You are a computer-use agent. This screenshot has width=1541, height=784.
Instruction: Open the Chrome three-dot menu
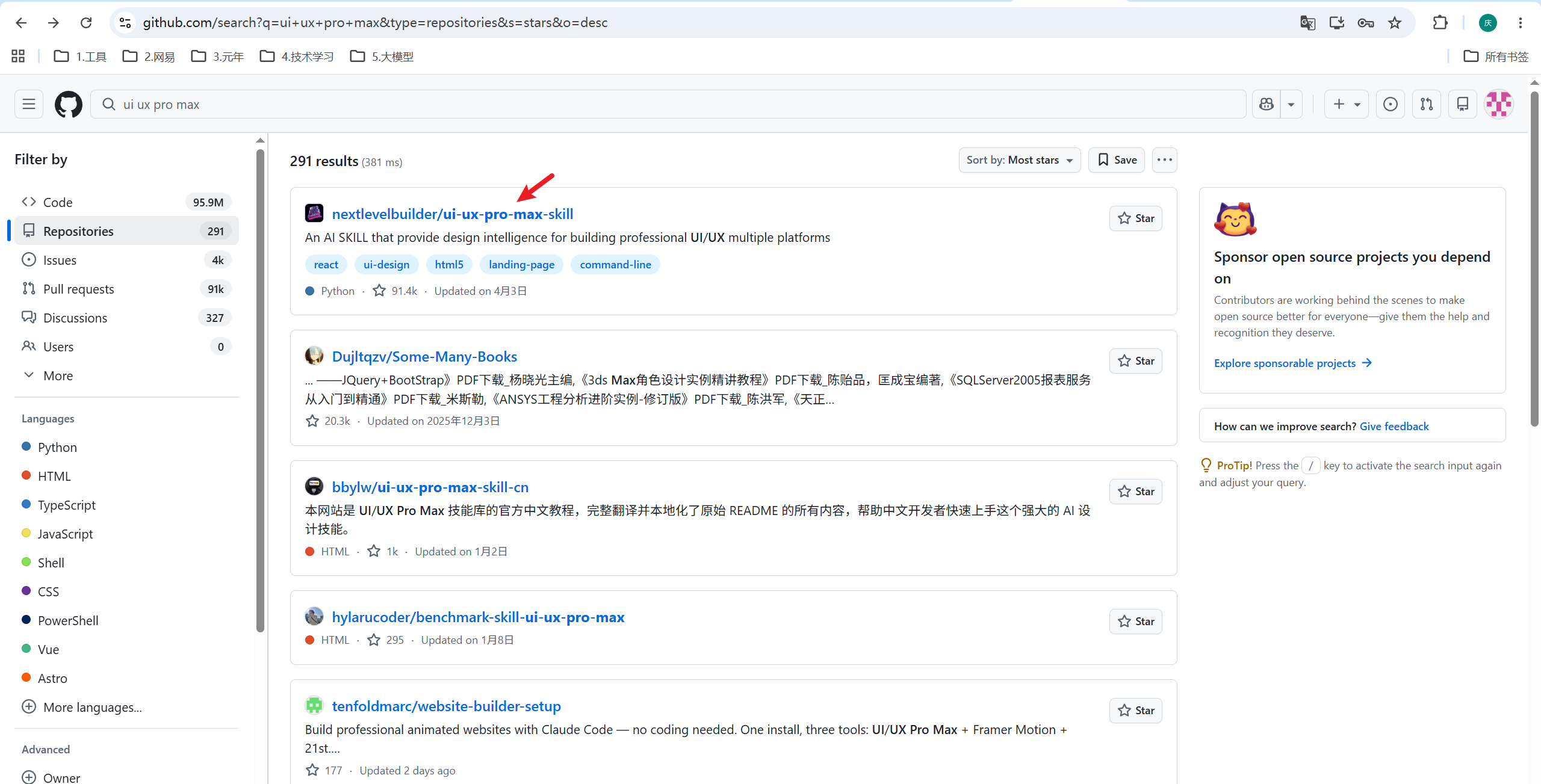[x=1521, y=23]
